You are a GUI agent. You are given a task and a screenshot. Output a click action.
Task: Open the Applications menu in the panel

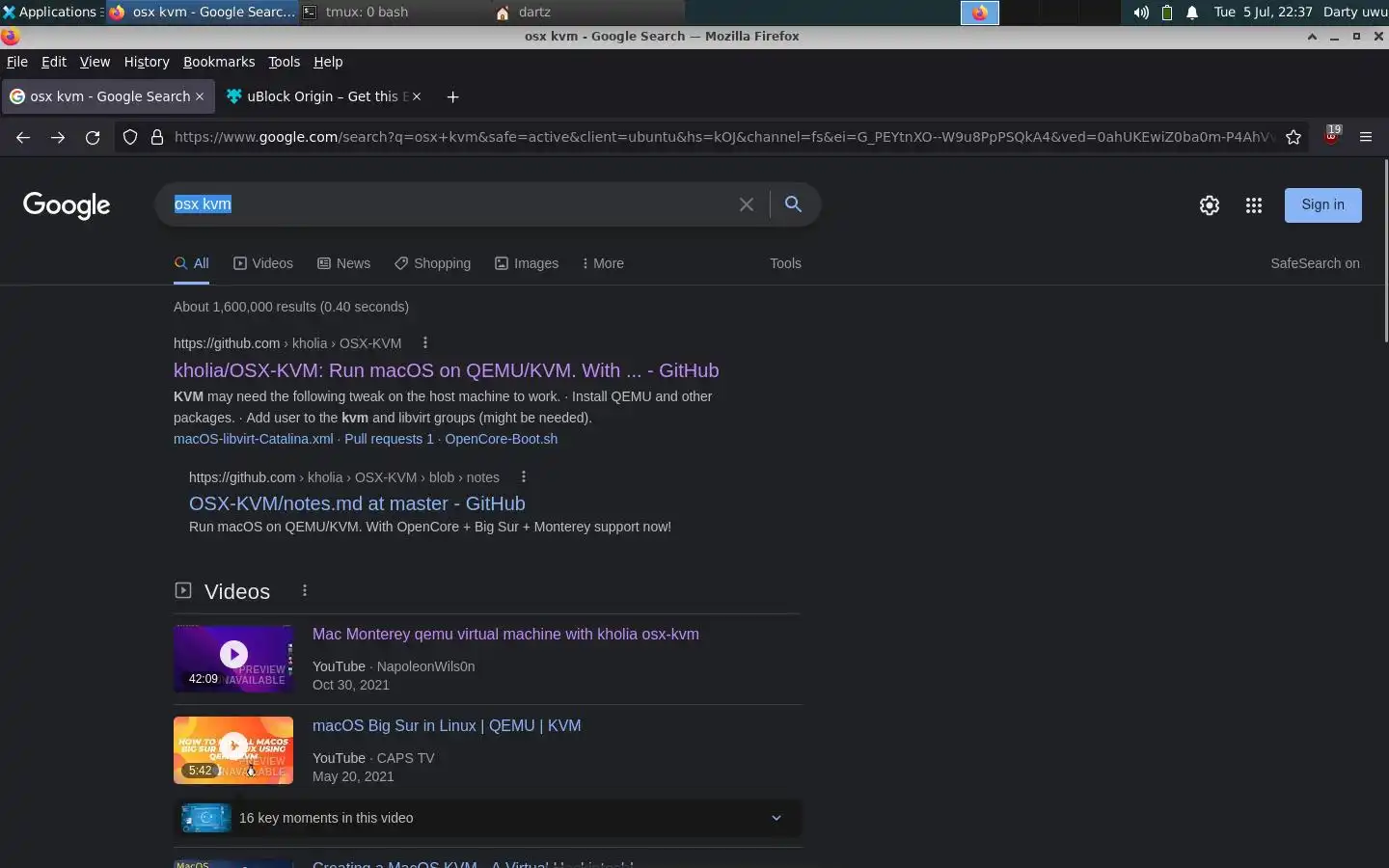52,13
